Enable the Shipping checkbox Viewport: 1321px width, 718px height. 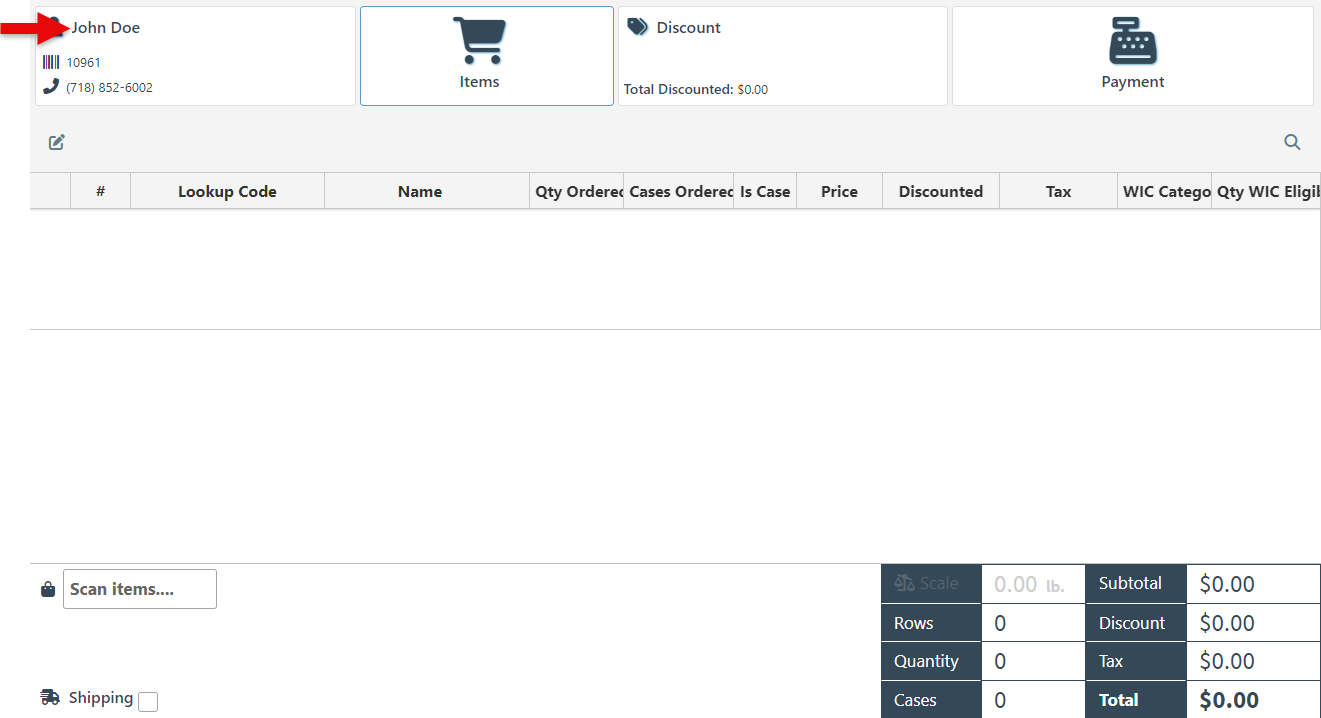pyautogui.click(x=148, y=702)
